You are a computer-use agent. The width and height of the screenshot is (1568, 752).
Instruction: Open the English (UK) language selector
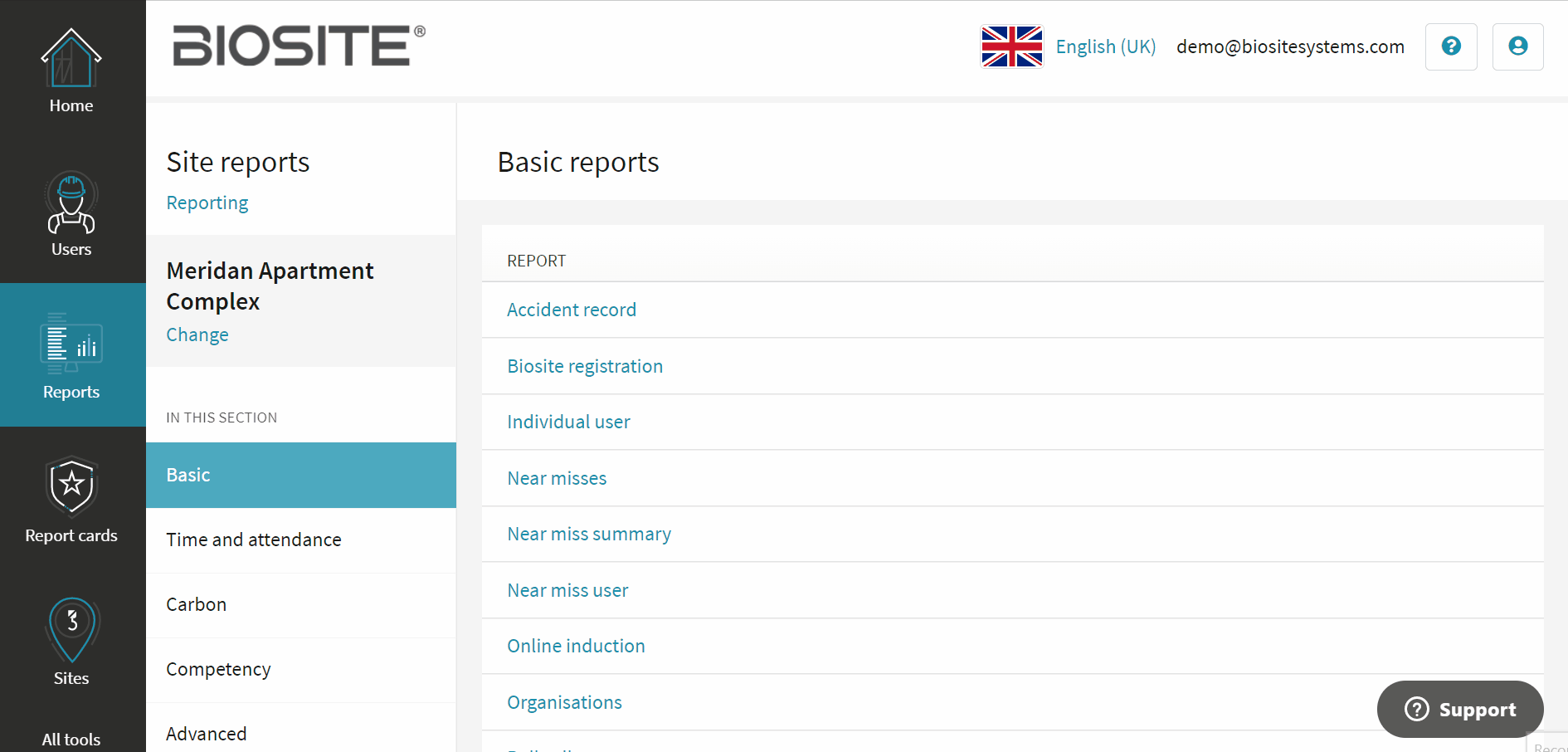1105,46
